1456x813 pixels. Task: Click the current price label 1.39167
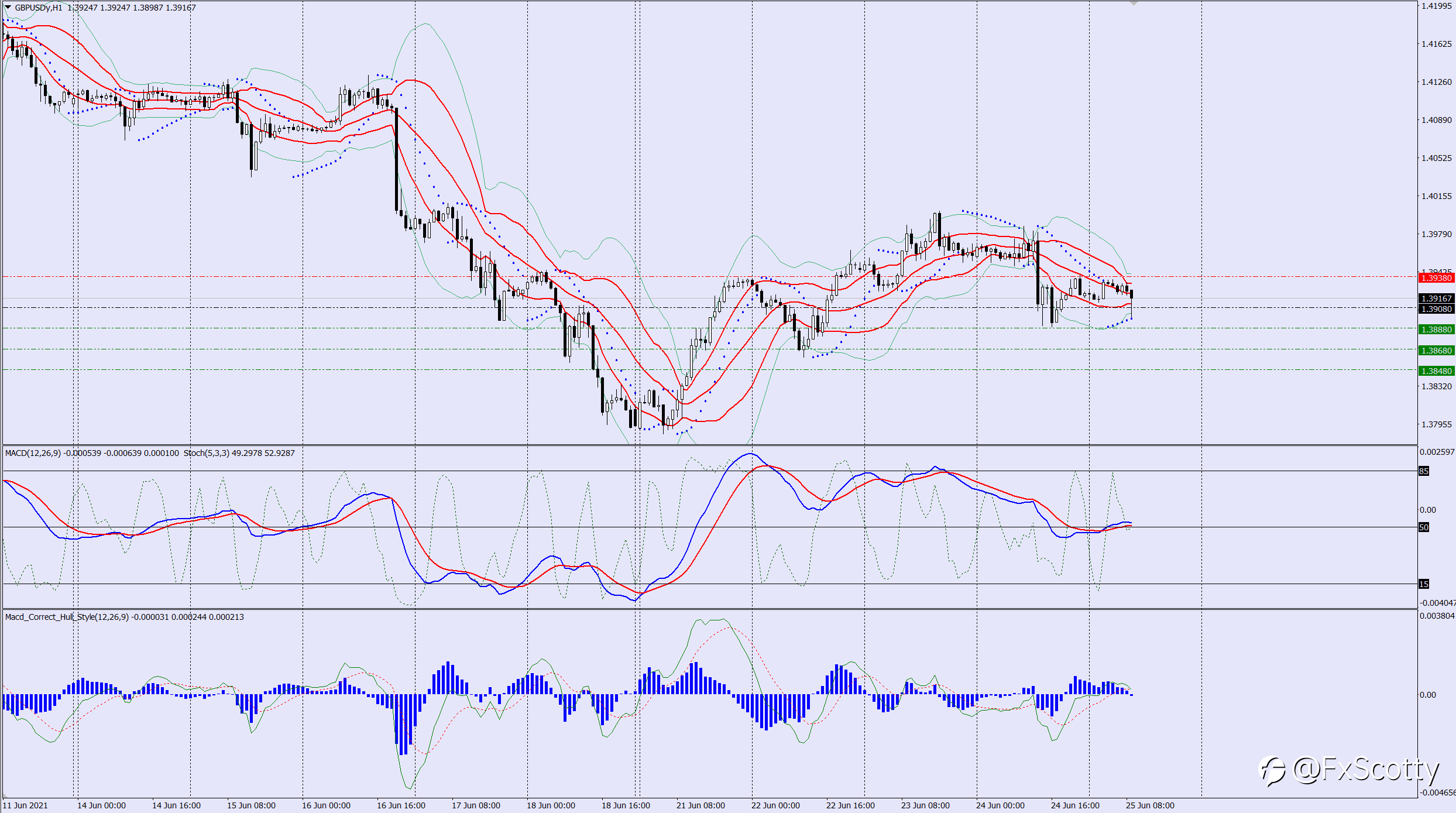click(1436, 299)
